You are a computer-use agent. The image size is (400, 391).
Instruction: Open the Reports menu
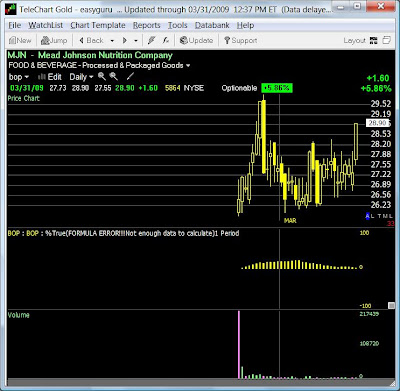coord(146,25)
